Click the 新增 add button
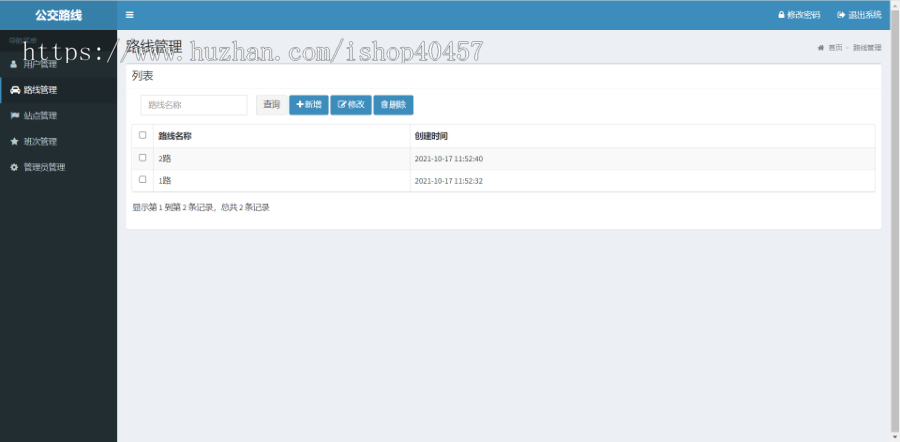900x442 pixels. (309, 104)
